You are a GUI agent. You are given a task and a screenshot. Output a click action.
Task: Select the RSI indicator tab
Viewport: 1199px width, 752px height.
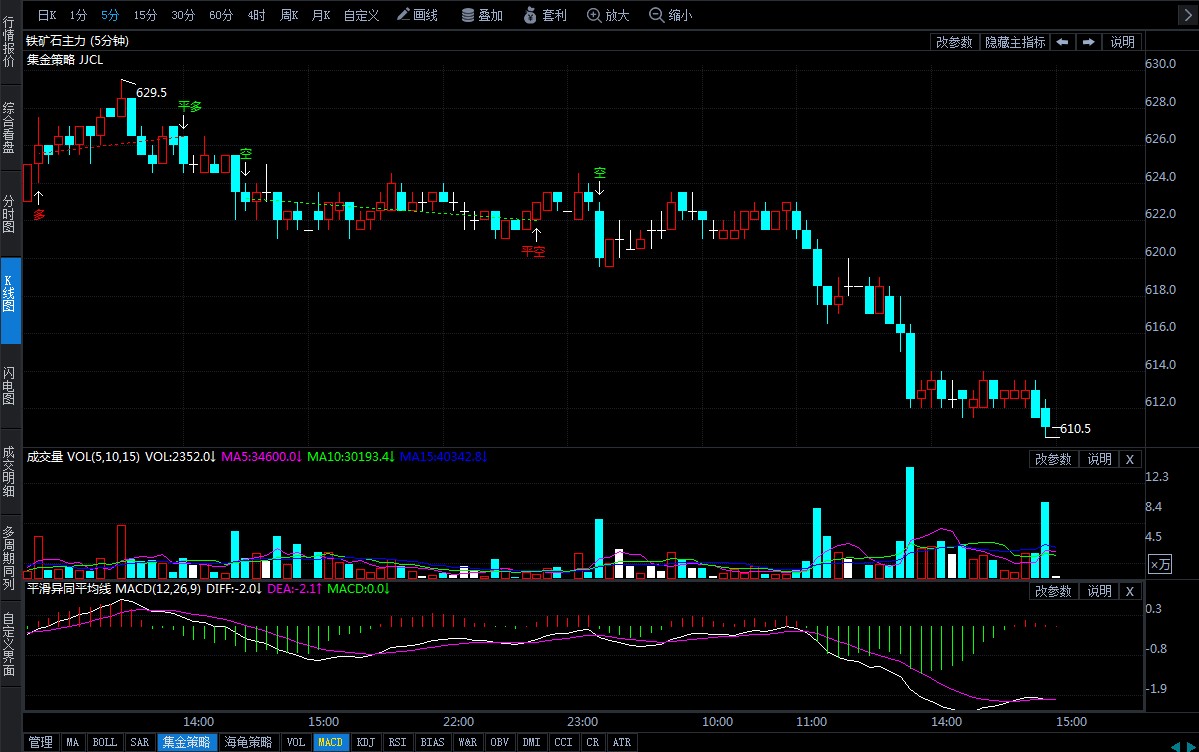coord(398,742)
